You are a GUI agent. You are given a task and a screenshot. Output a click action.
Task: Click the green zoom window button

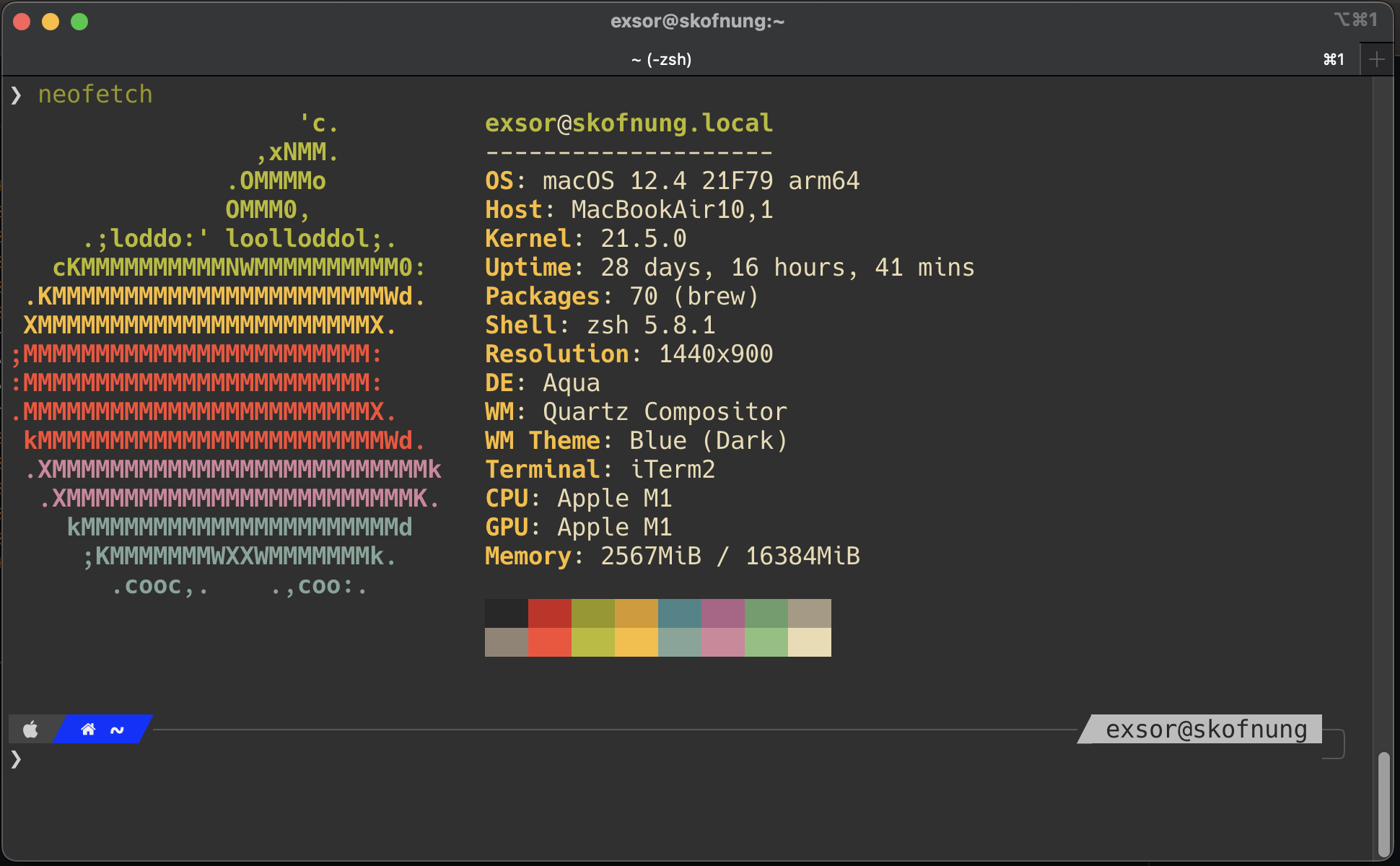pyautogui.click(x=79, y=22)
